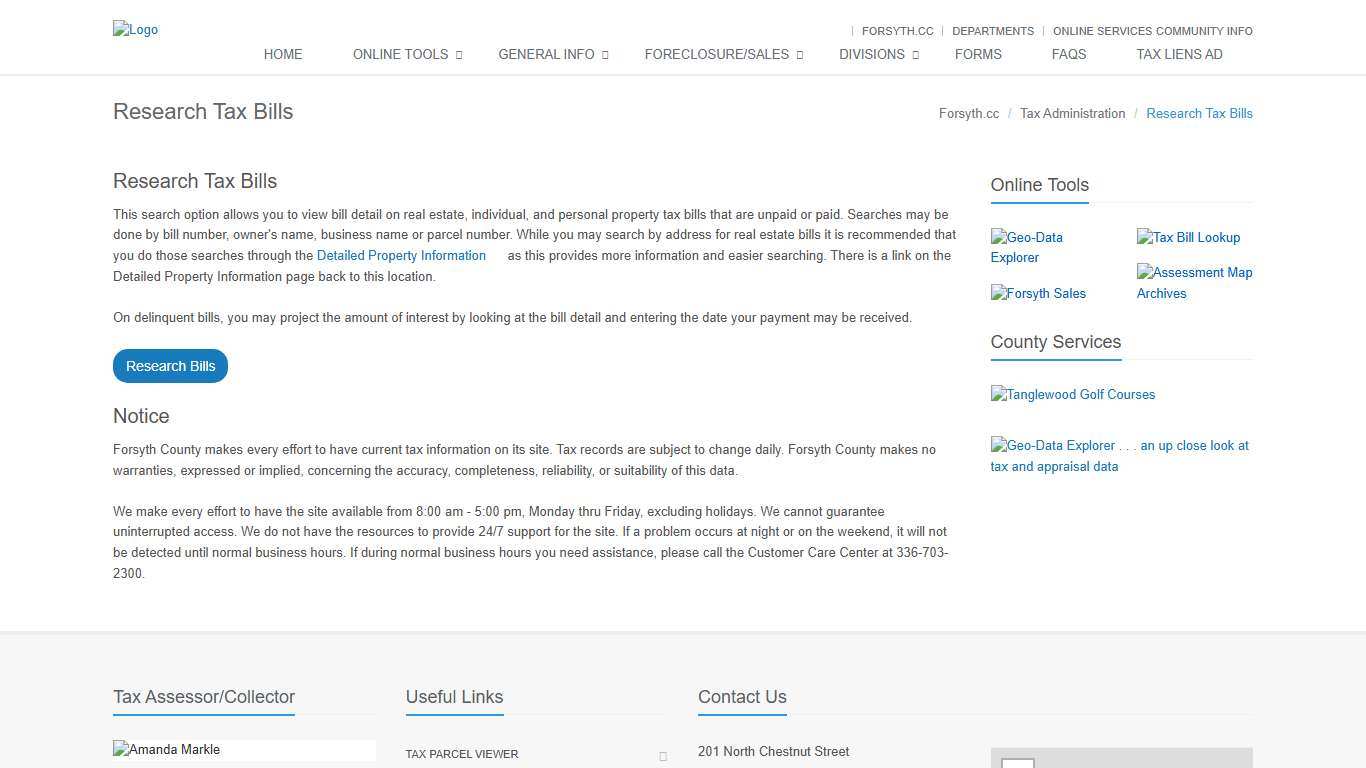1366x768 pixels.
Task: Follow the Detailed Property Information link
Action: (x=401, y=256)
